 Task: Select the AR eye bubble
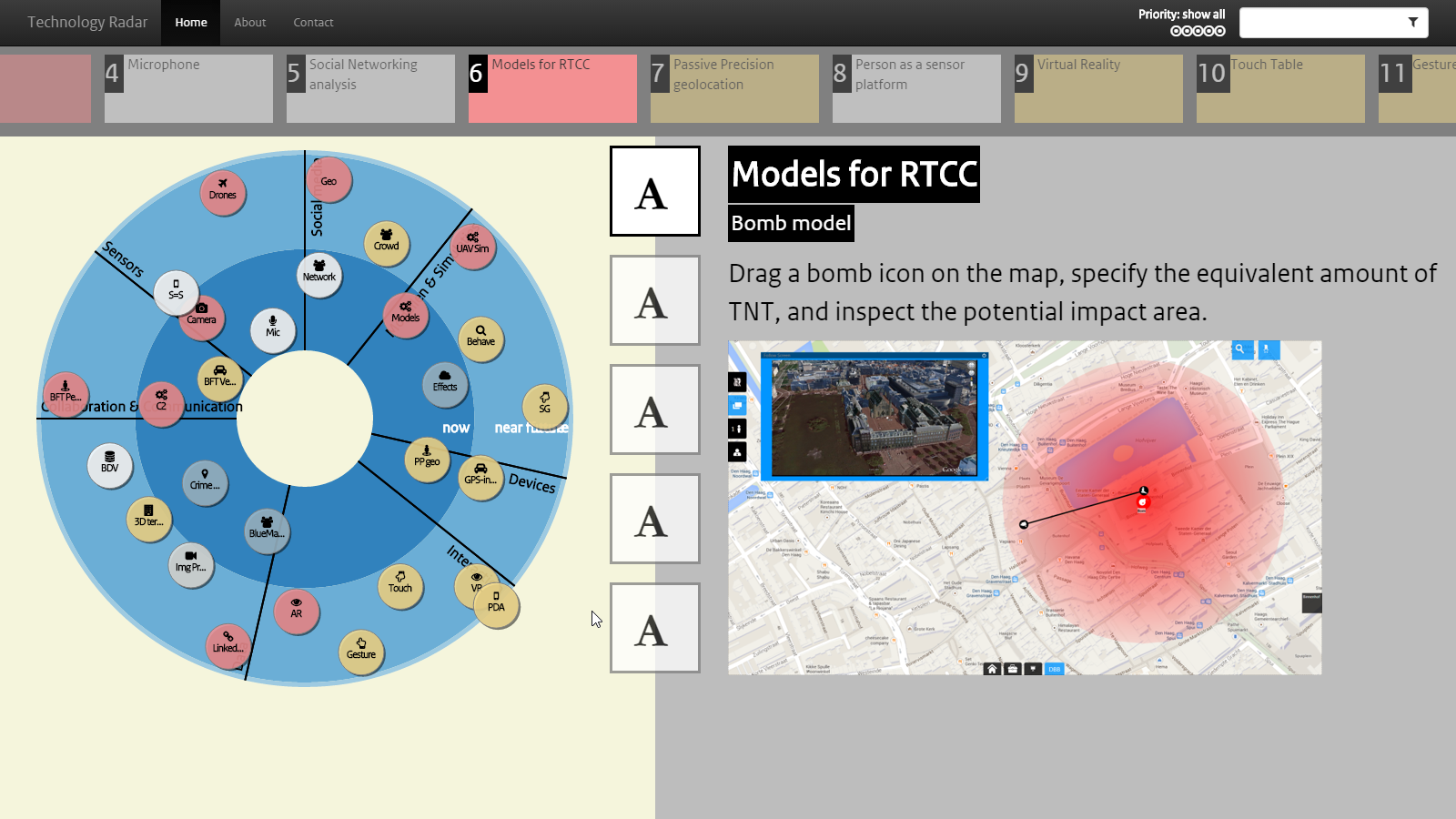pyautogui.click(x=296, y=611)
